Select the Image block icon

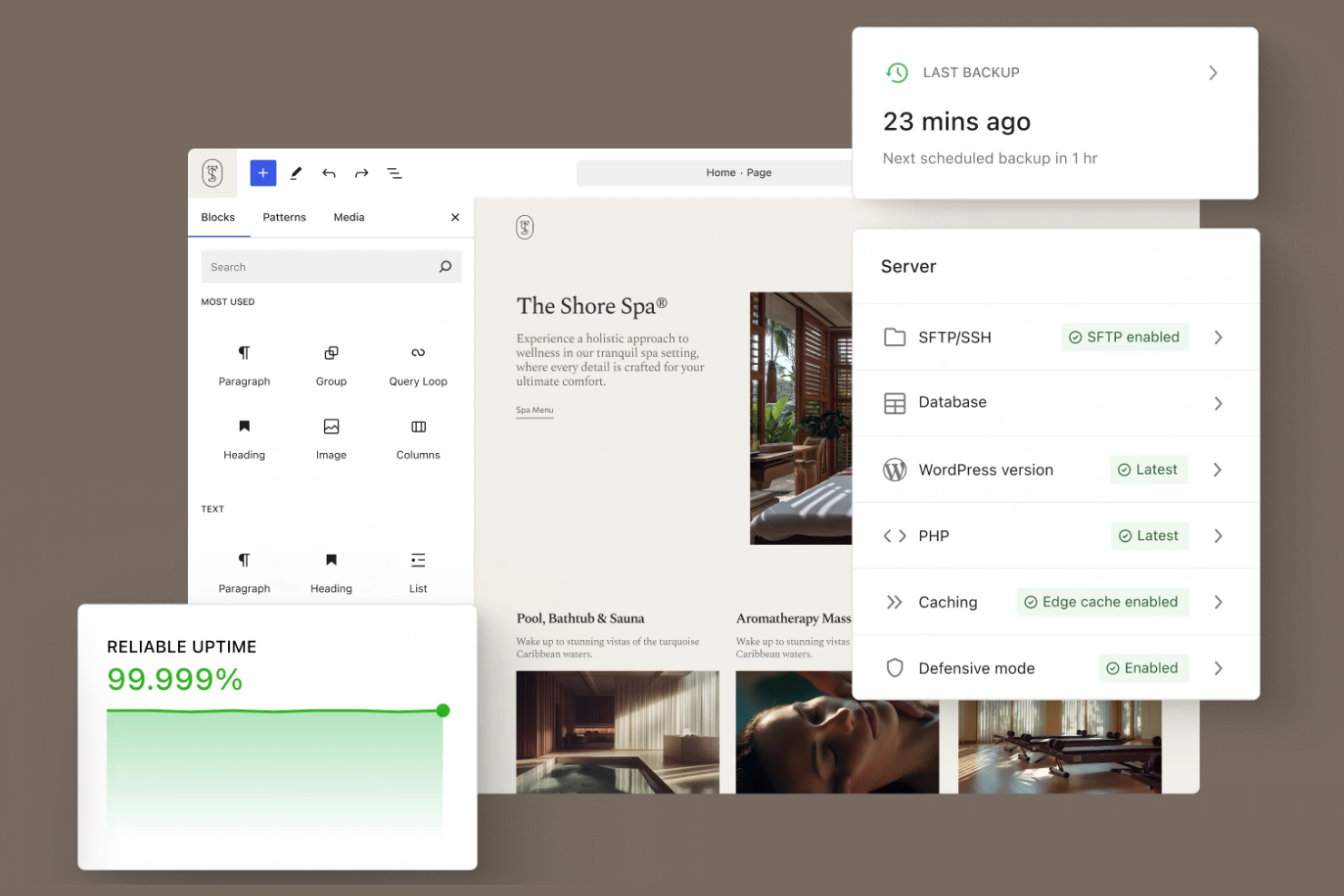[331, 436]
